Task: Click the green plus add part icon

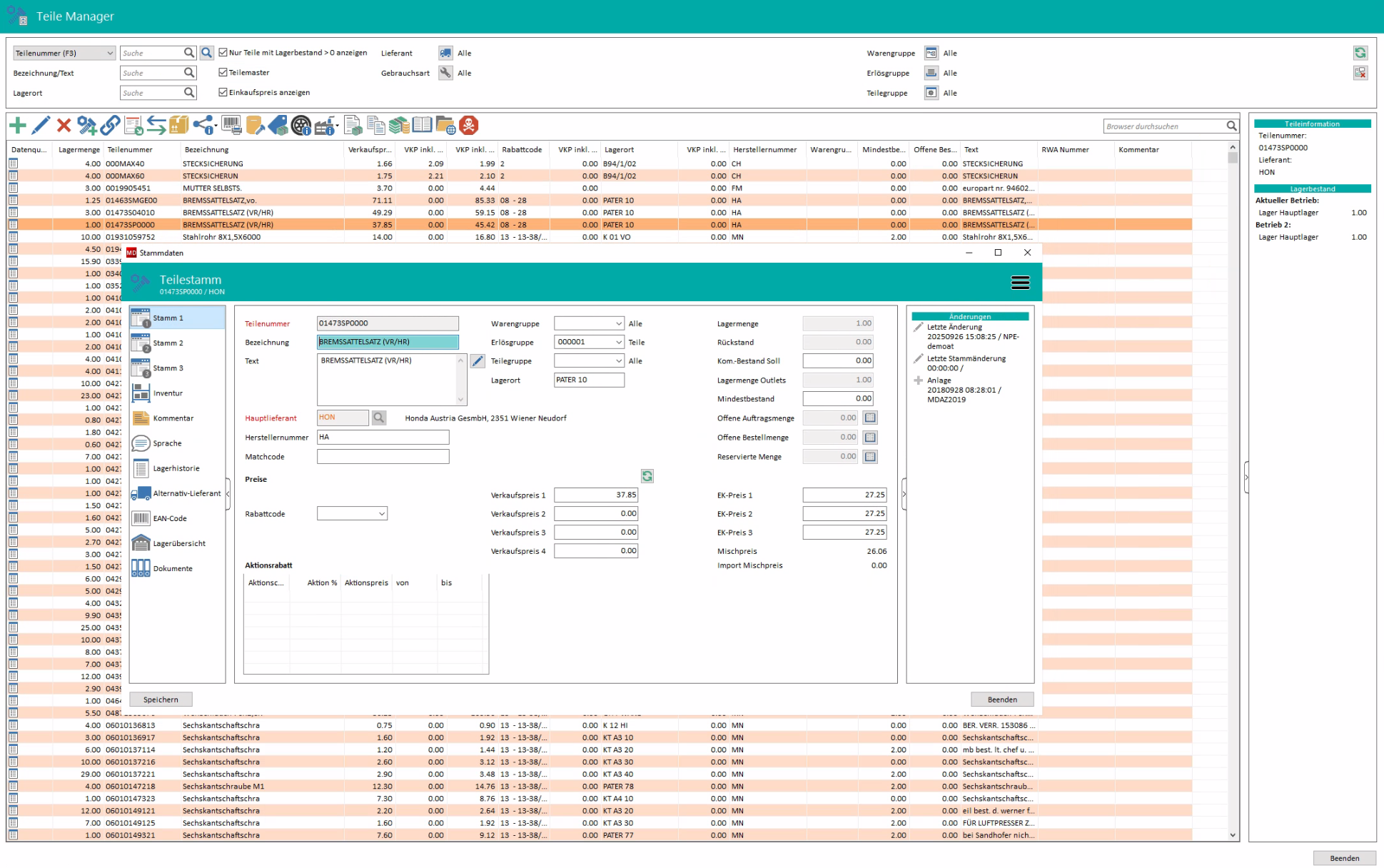Action: (18, 126)
